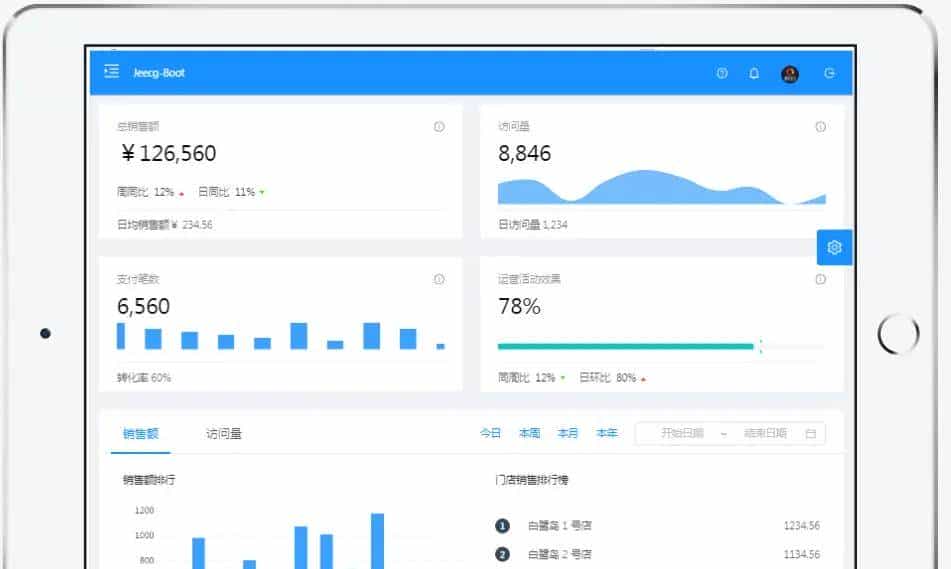Show info tooltip on ¥126,560 card
This screenshot has height=569, width=951.
[439, 127]
